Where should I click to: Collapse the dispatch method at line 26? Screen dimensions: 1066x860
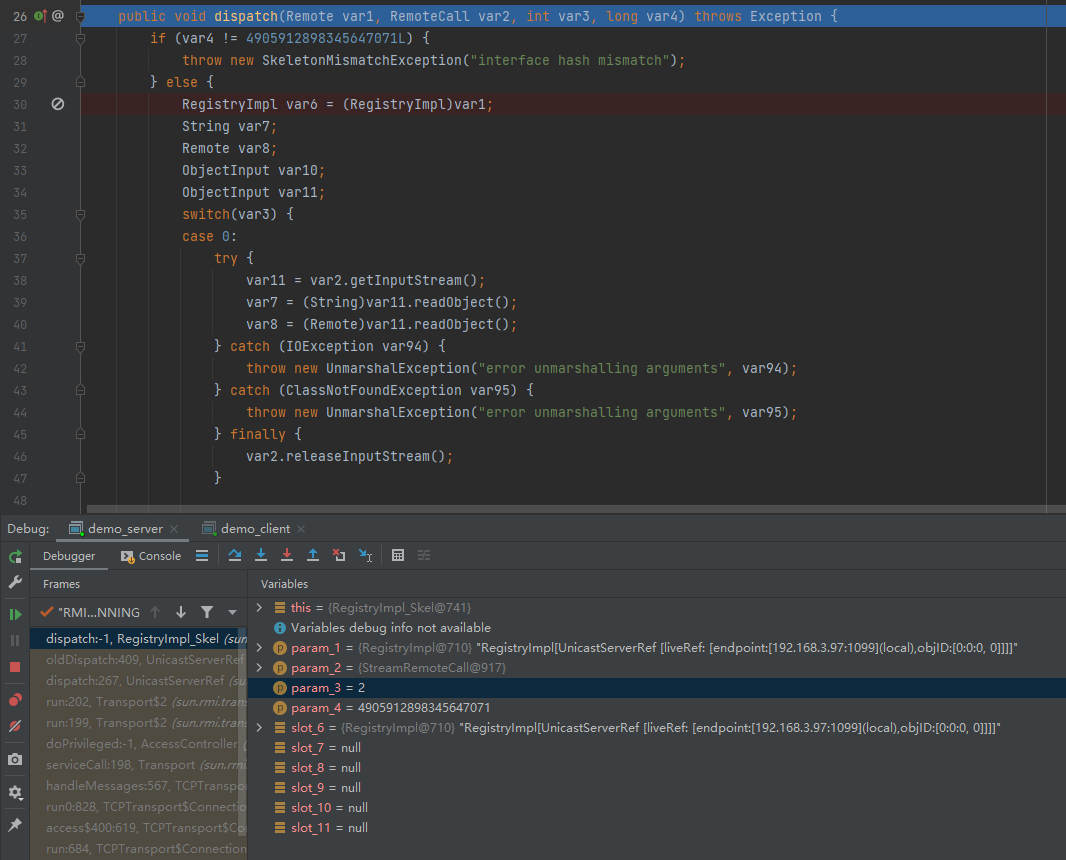(80, 16)
